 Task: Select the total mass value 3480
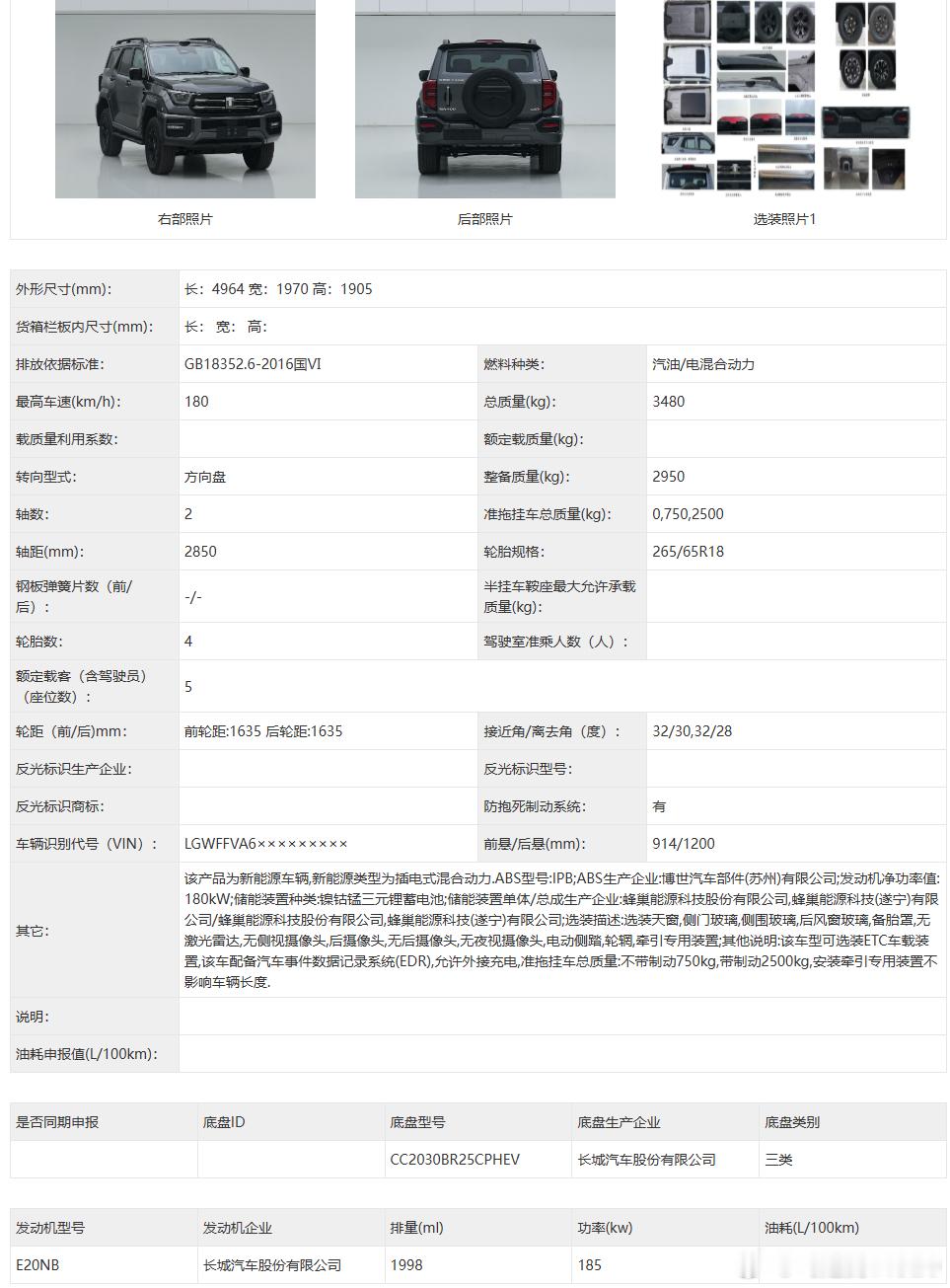[668, 402]
